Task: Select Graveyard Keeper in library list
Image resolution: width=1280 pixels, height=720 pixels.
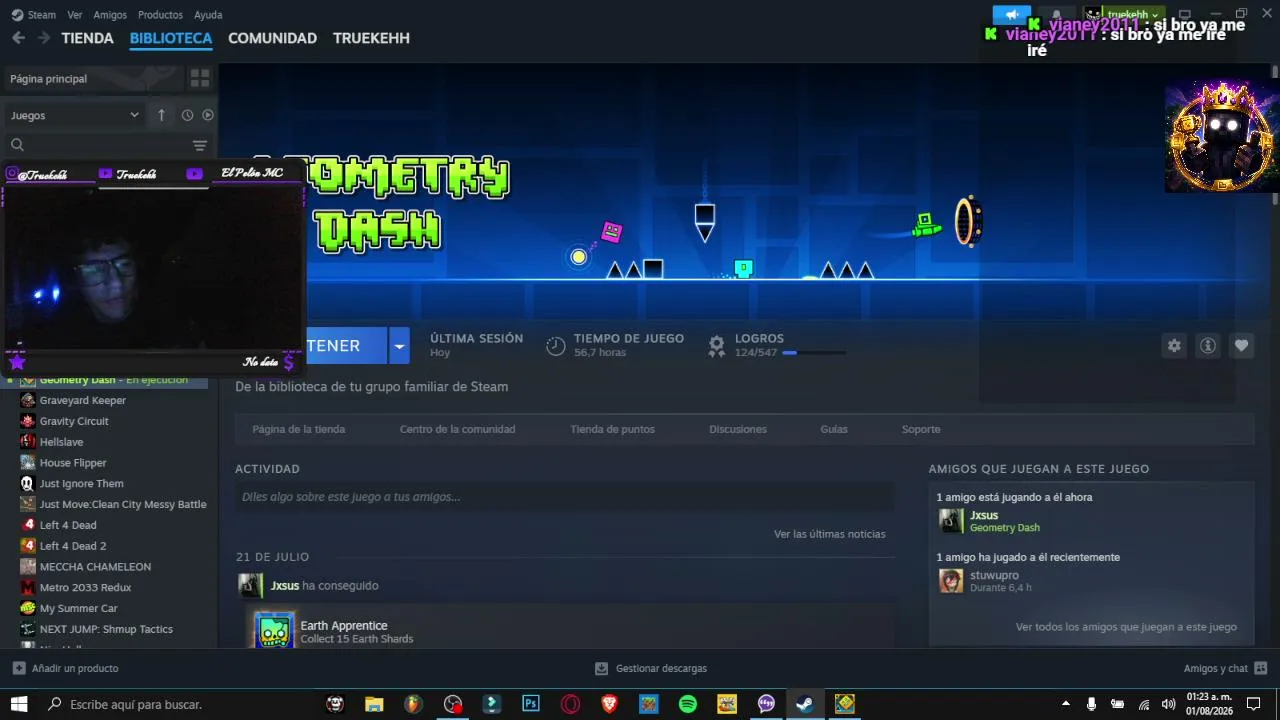Action: [83, 400]
